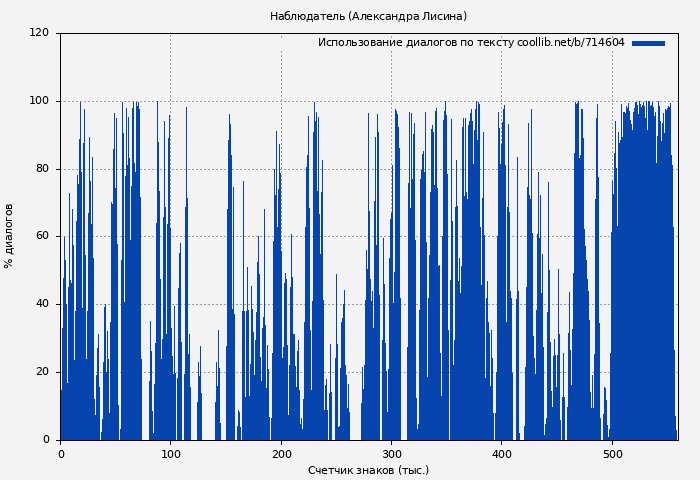Click the y-axis tick label 0
The height and width of the screenshot is (480, 700).
pos(46,440)
